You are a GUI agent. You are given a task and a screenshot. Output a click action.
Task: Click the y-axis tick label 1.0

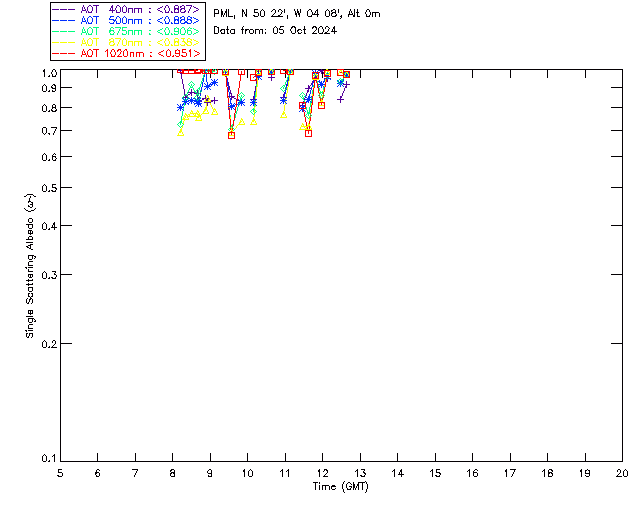[49, 73]
